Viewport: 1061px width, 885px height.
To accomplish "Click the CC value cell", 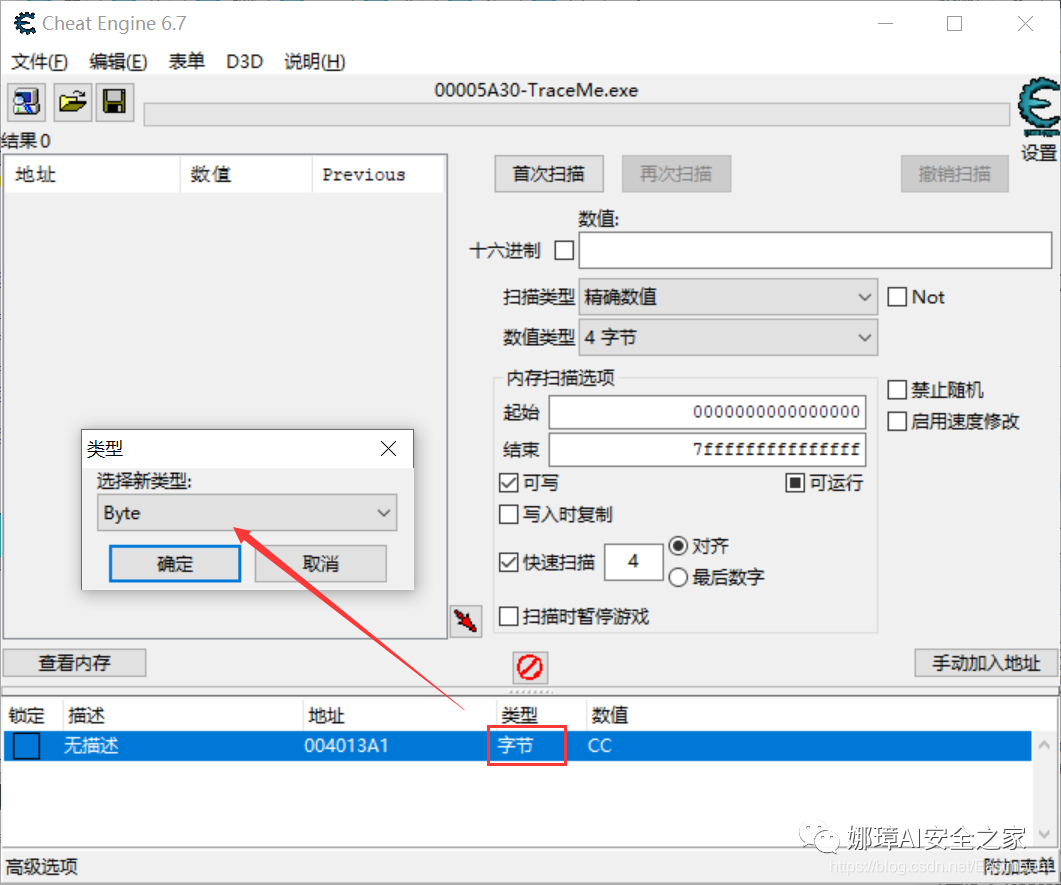I will tap(600, 746).
